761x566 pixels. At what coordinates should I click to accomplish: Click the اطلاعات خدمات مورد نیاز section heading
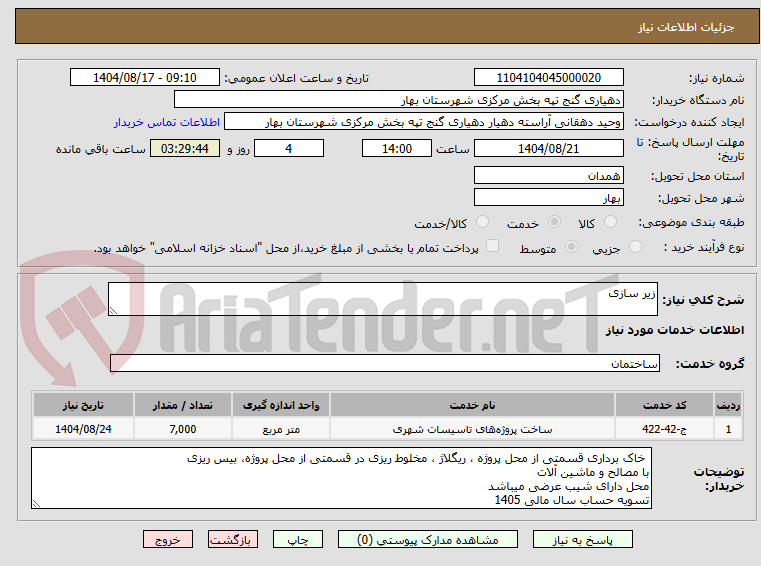point(675,330)
